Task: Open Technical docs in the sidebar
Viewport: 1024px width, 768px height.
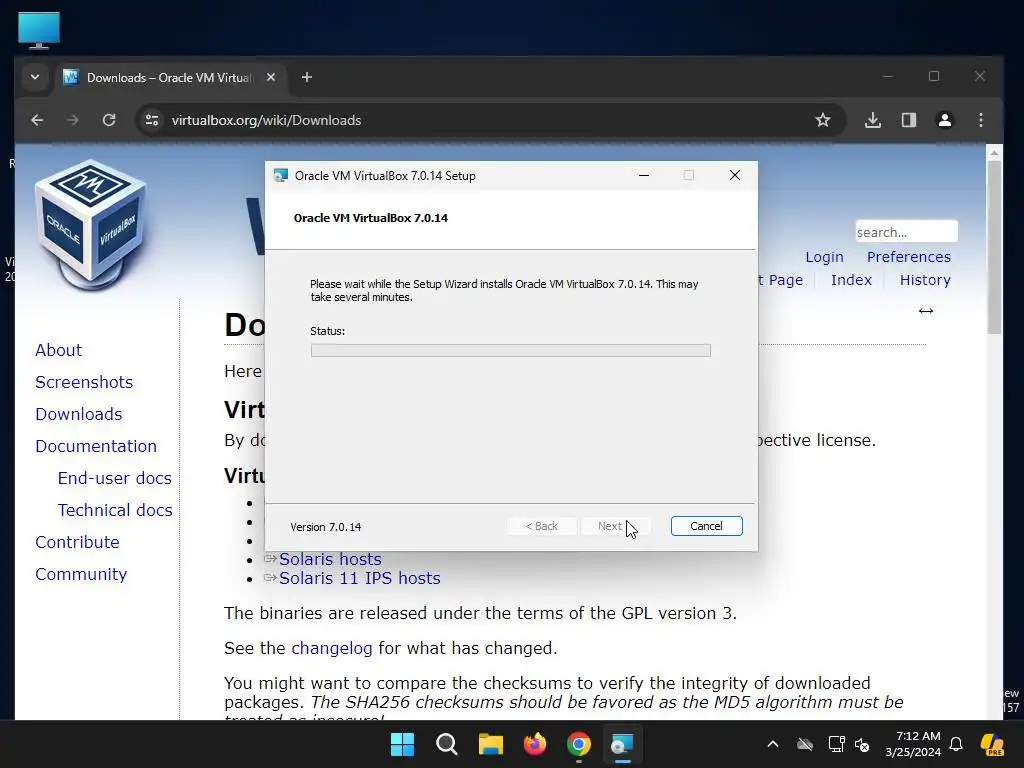Action: (x=115, y=510)
